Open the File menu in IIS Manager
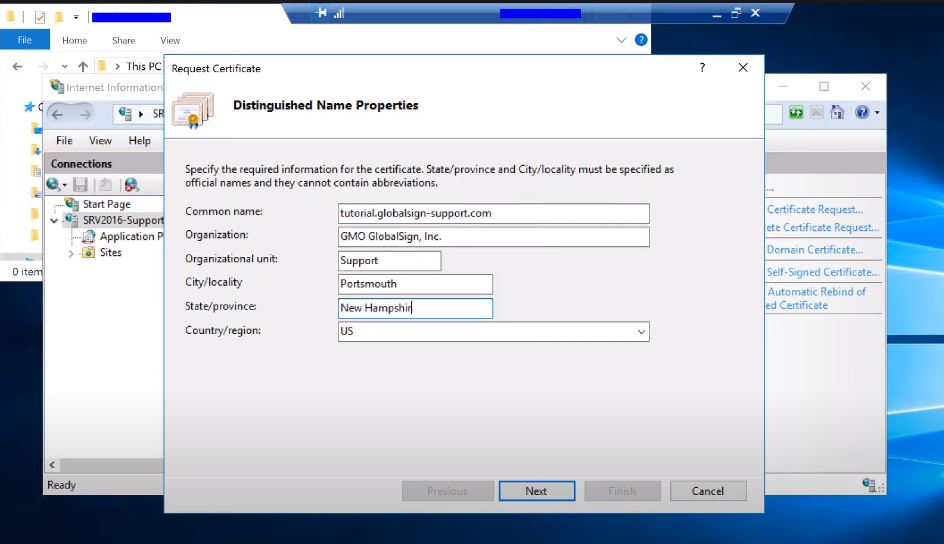This screenshot has height=544, width=944. tap(64, 140)
